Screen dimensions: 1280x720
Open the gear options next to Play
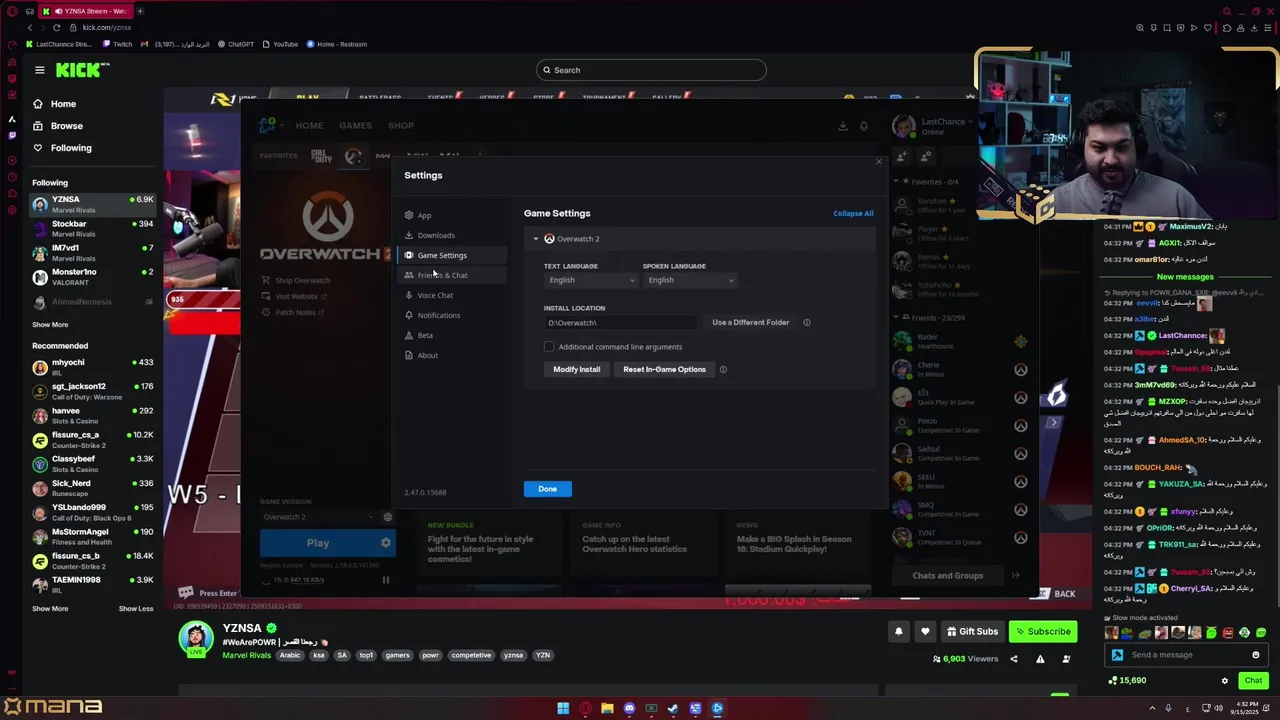pyautogui.click(x=385, y=543)
